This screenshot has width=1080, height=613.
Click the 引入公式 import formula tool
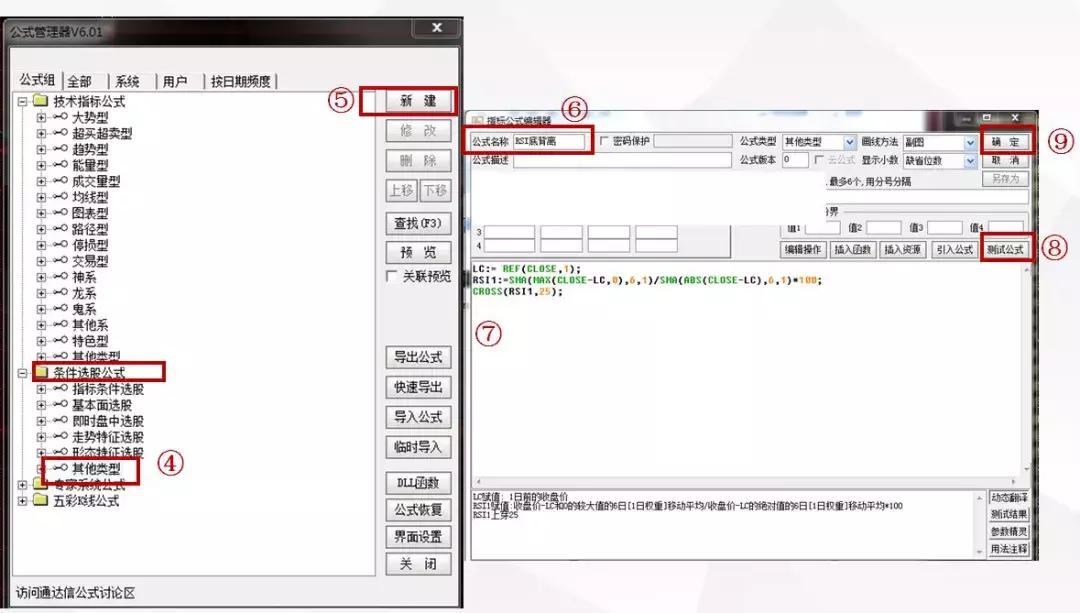click(954, 248)
